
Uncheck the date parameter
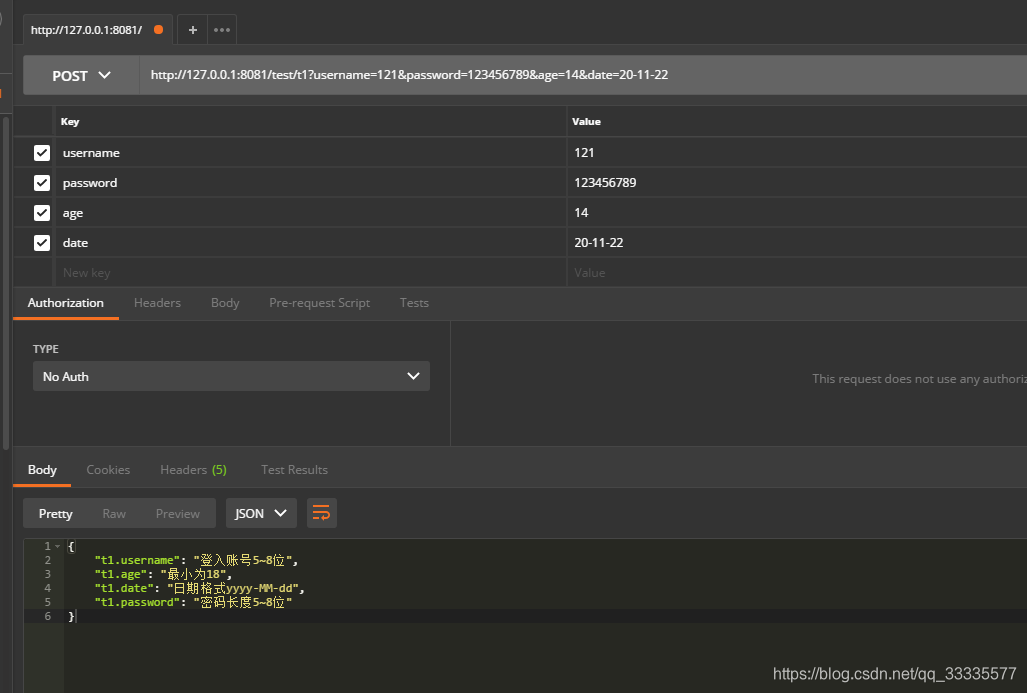pos(41,242)
